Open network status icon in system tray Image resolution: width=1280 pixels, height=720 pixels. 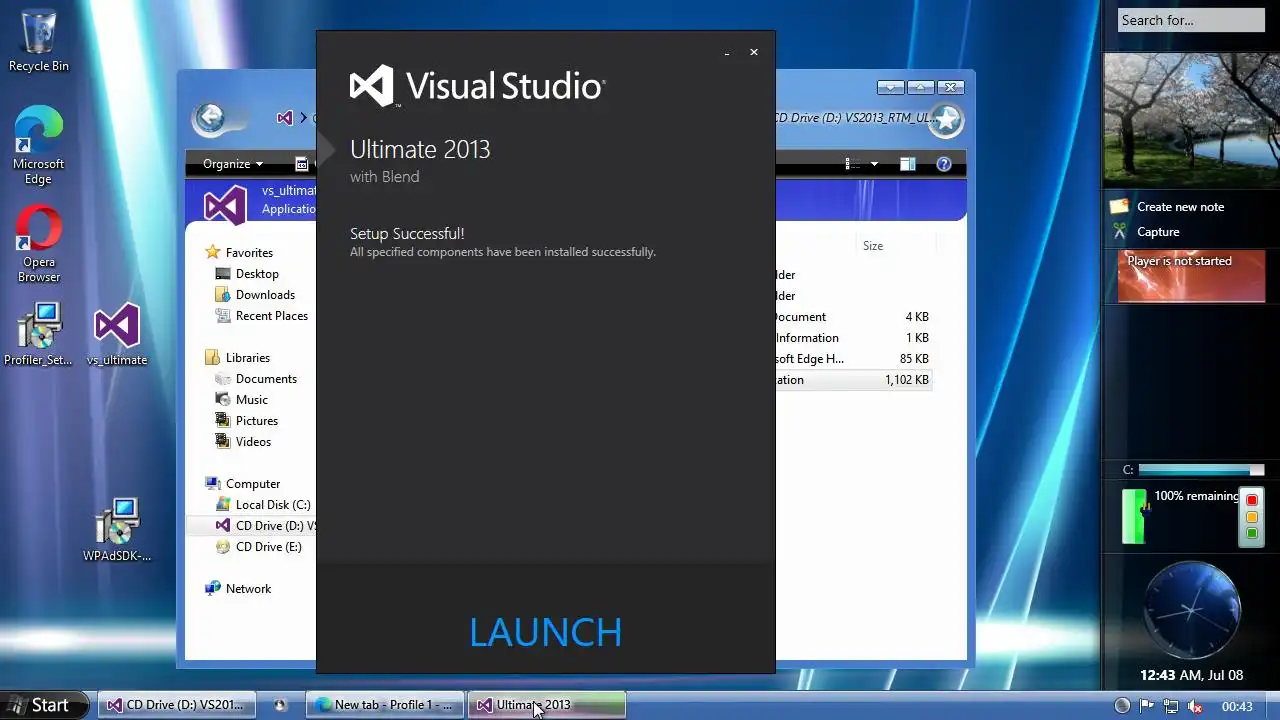pyautogui.click(x=1171, y=706)
